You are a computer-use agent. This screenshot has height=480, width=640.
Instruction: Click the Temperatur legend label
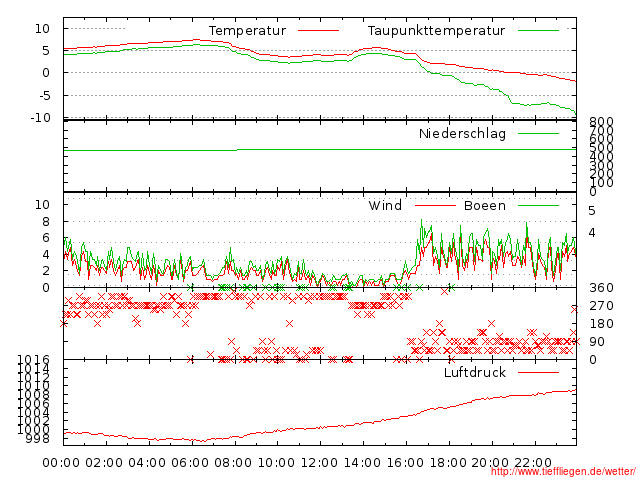pos(247,31)
